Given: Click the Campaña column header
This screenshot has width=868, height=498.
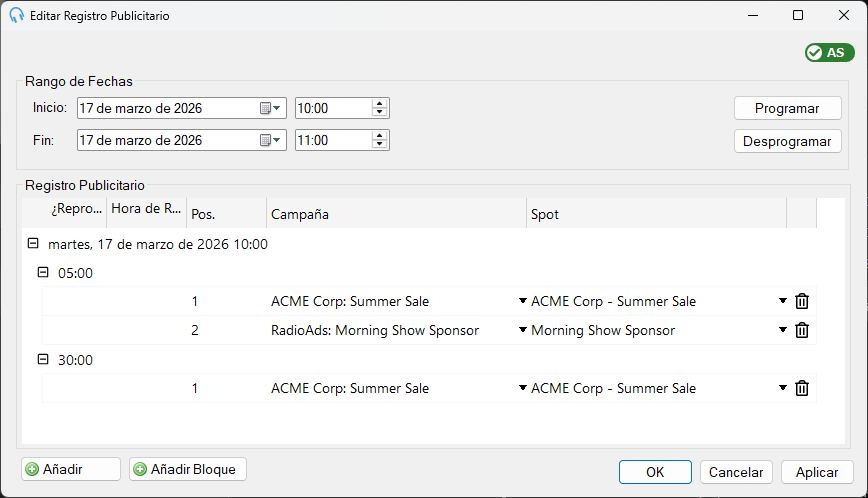Looking at the screenshot, I should point(396,214).
